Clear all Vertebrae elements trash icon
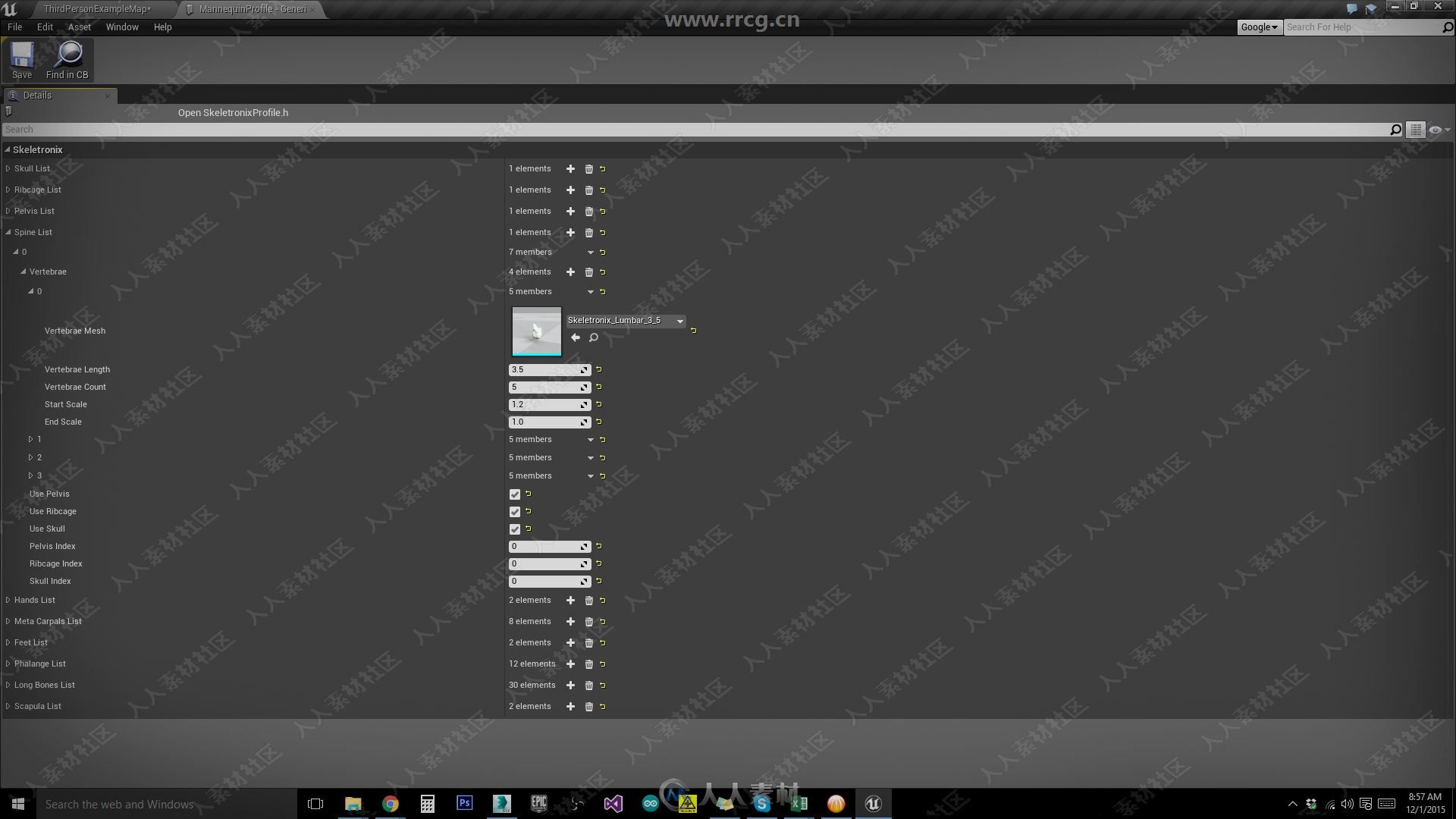 (588, 272)
